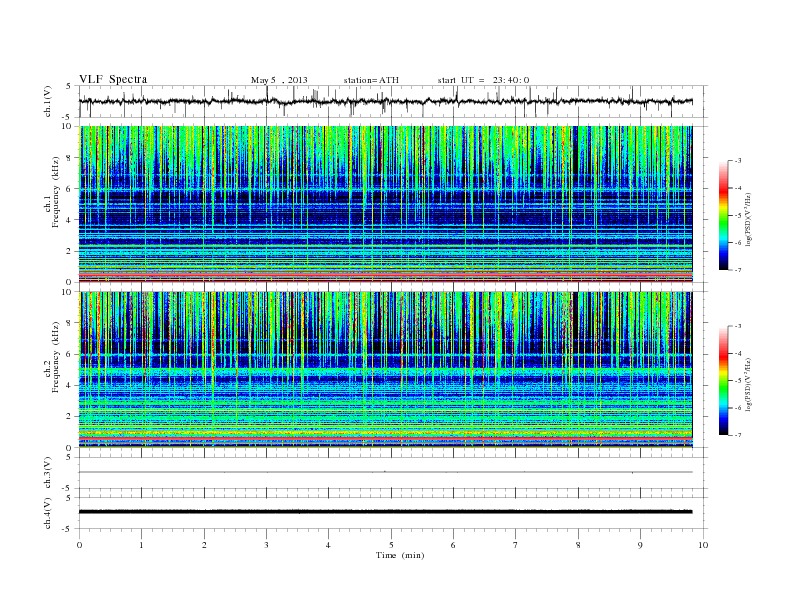
Task: Click time axis tick label "3"
Action: (x=266, y=545)
